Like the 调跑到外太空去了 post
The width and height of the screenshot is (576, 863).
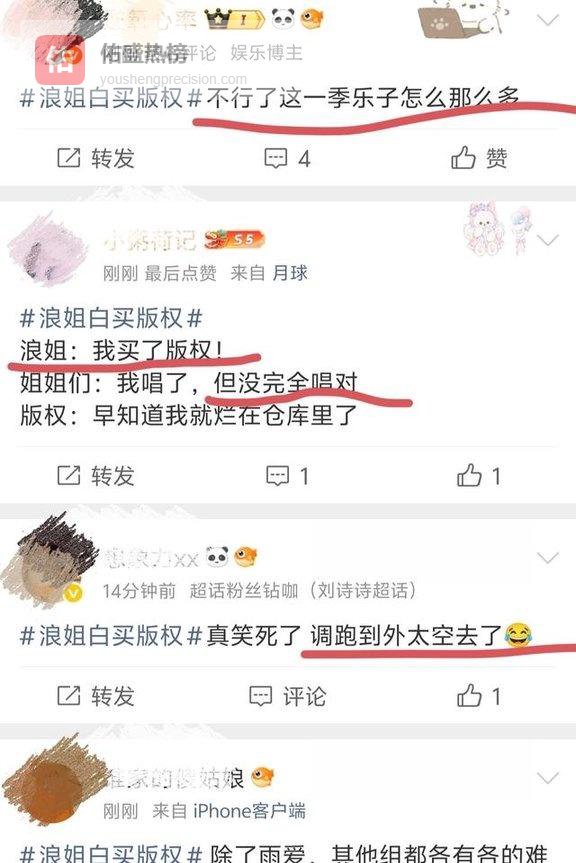pyautogui.click(x=479, y=696)
